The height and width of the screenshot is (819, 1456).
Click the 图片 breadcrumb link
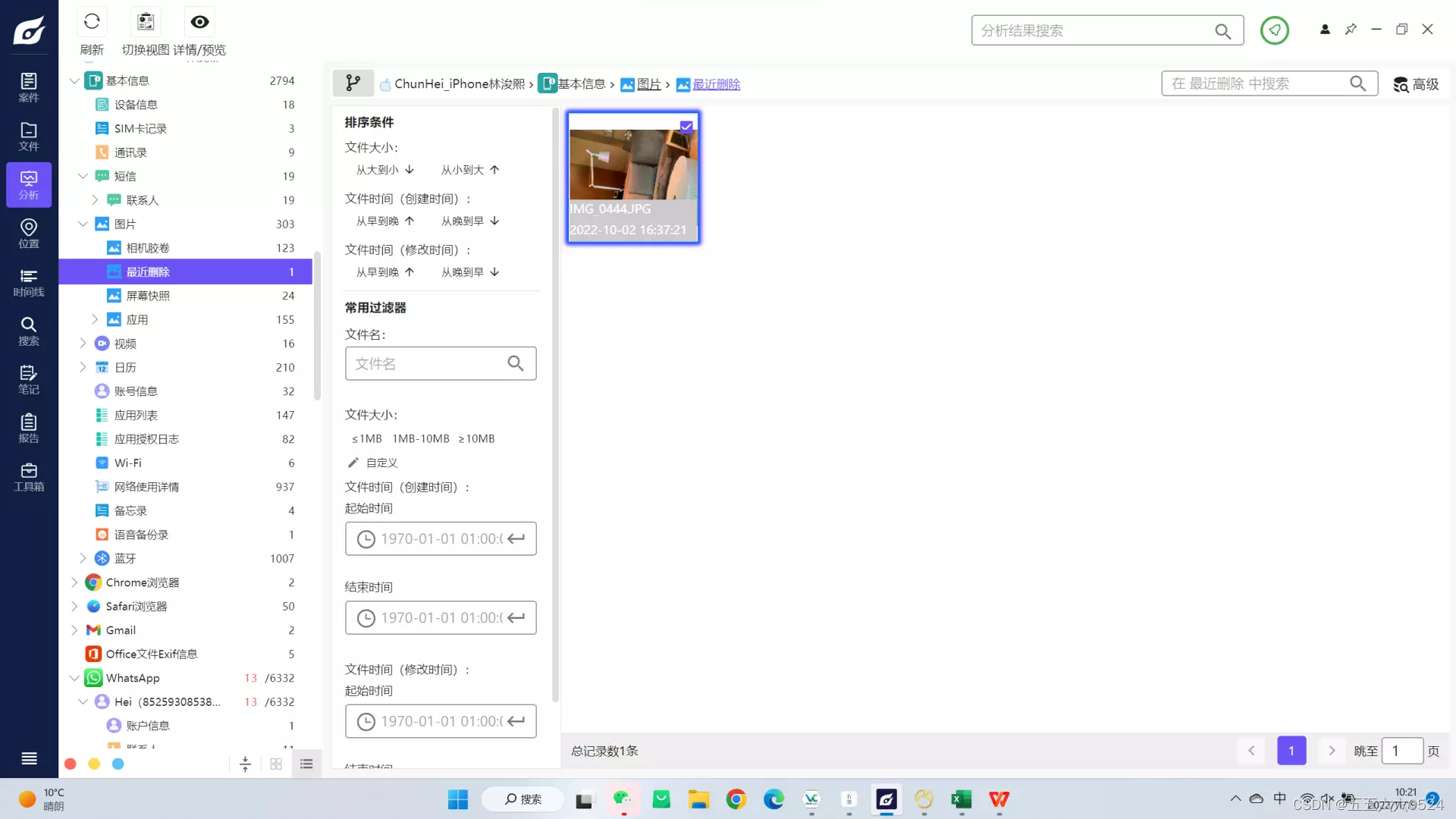(648, 84)
